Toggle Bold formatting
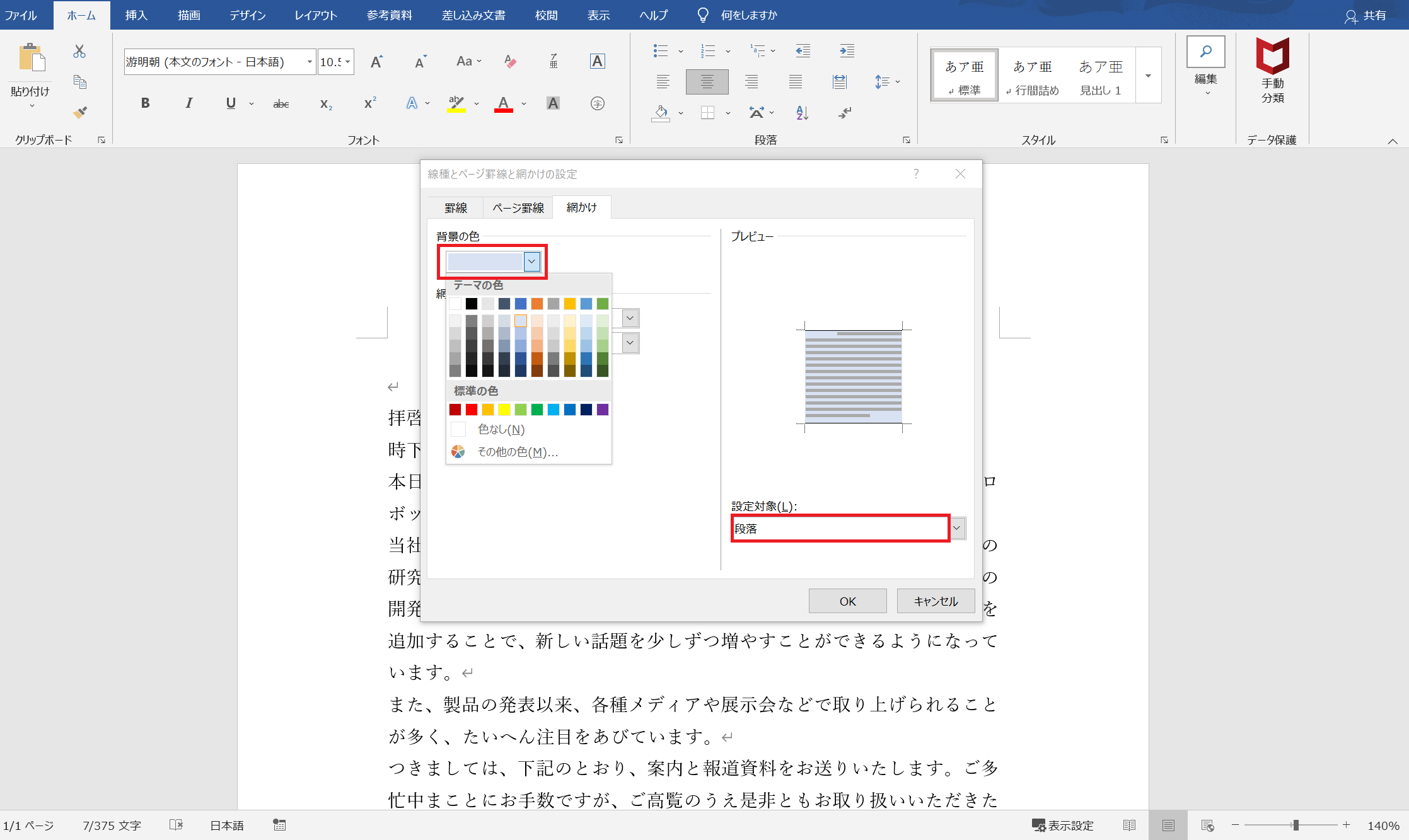 click(145, 103)
